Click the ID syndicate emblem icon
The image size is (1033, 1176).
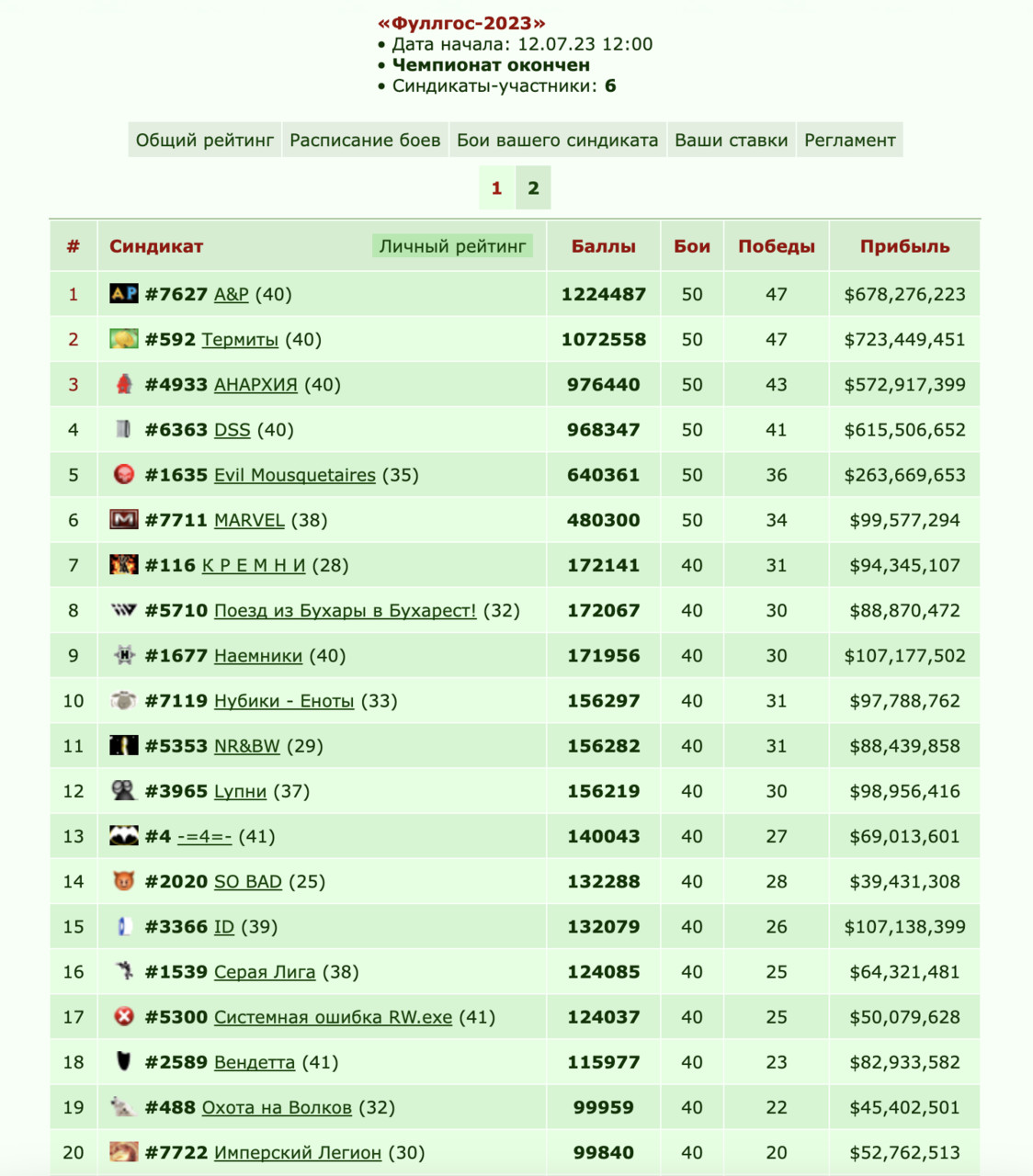click(x=124, y=926)
